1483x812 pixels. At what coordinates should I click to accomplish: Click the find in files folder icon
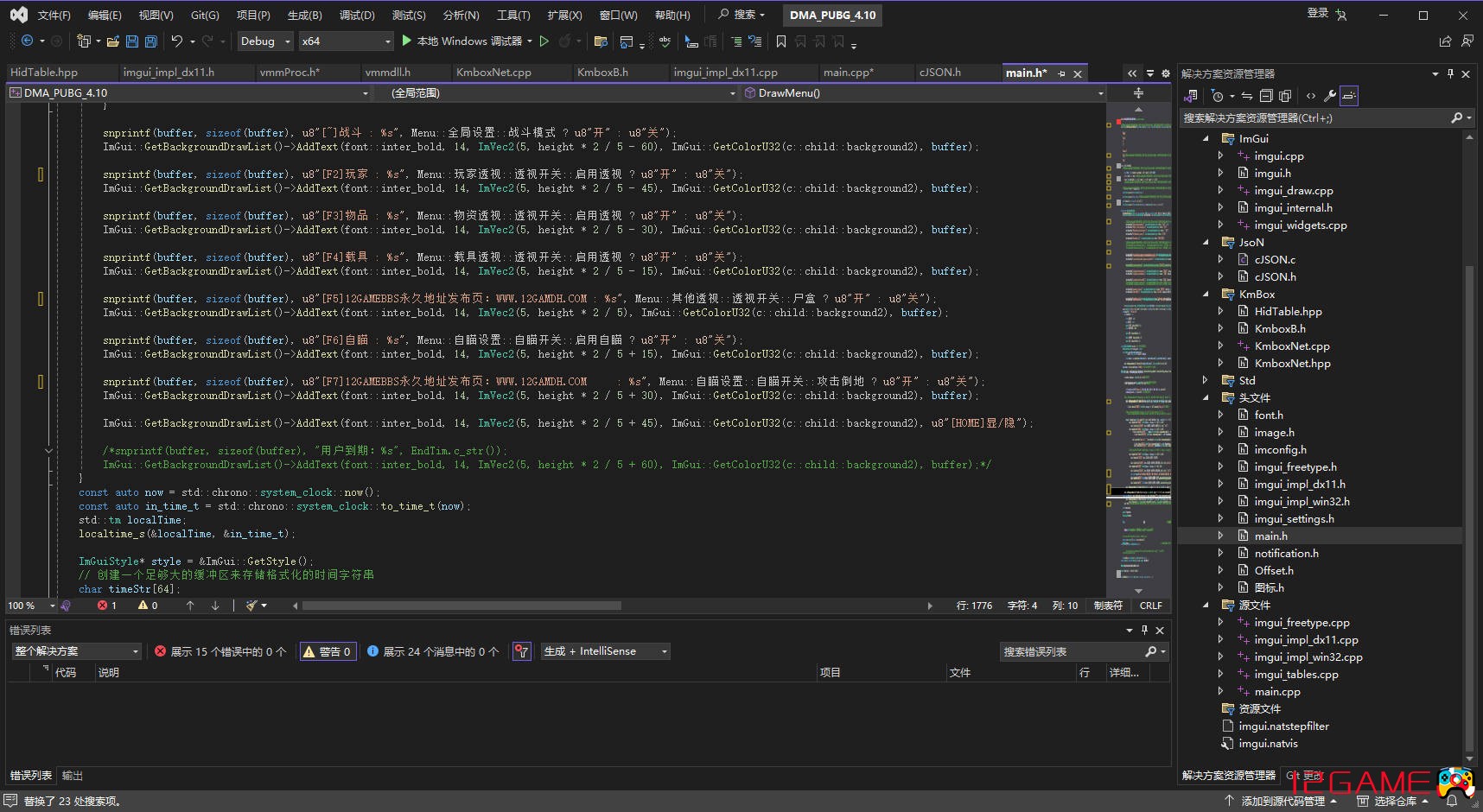click(601, 41)
